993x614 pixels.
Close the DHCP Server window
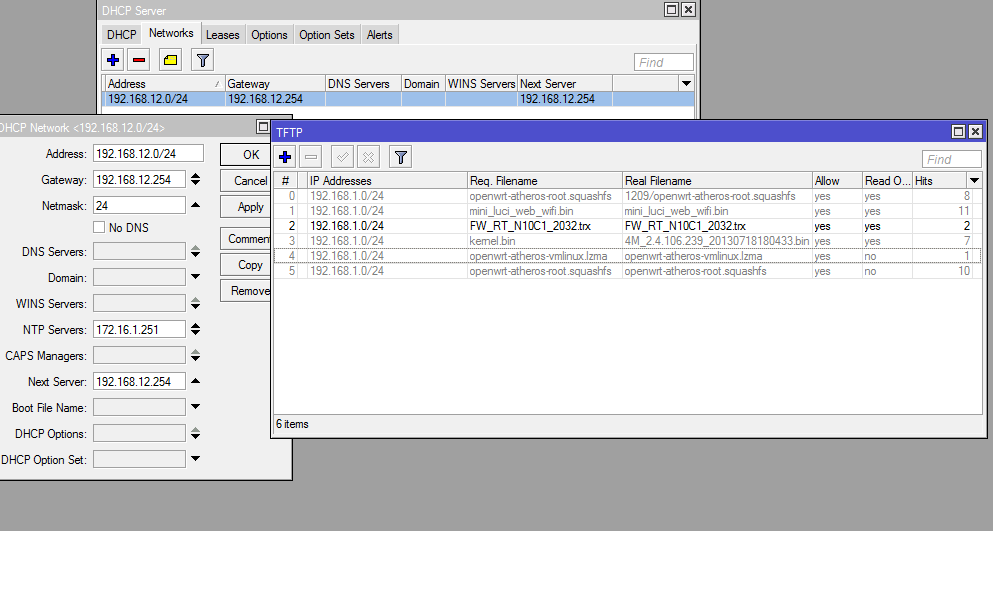[688, 9]
